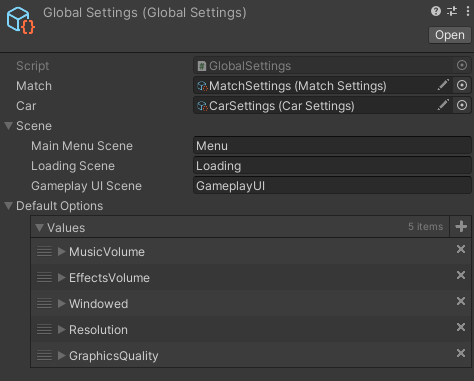Select the Gameplay UI Scene label
Image resolution: width=474 pixels, height=381 pixels.
tap(86, 186)
